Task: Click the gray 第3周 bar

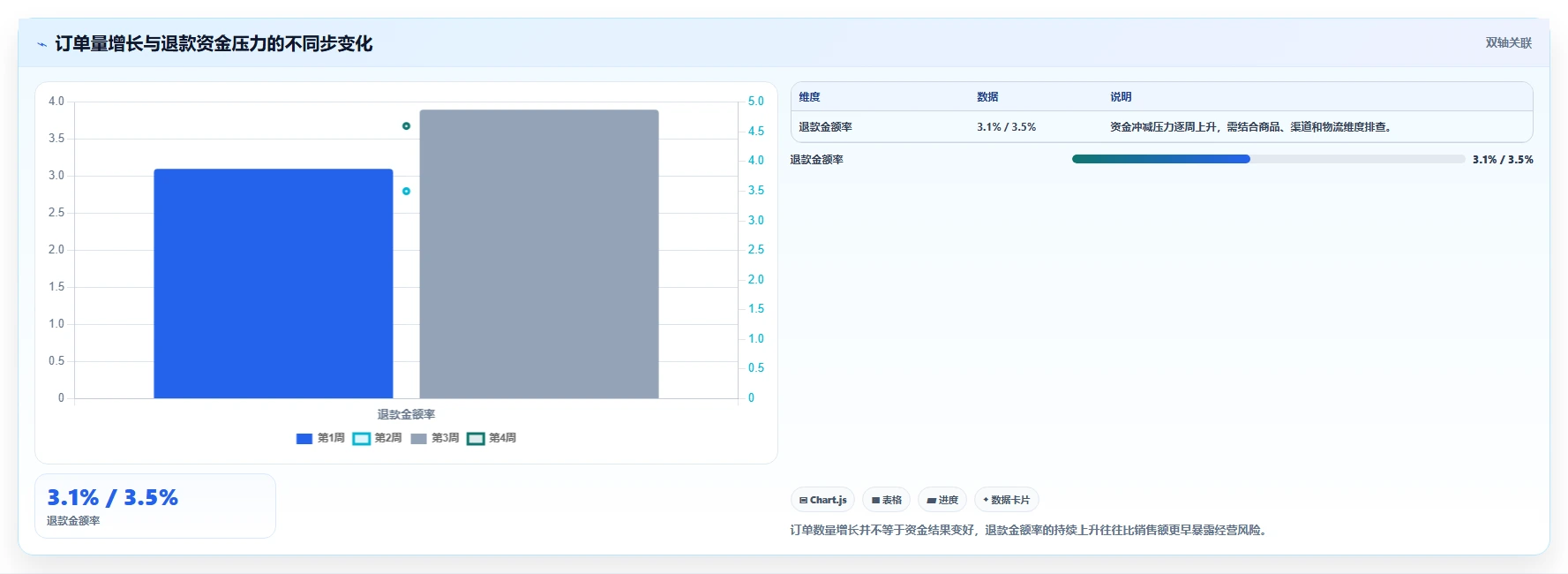Action: pyautogui.click(x=539, y=254)
